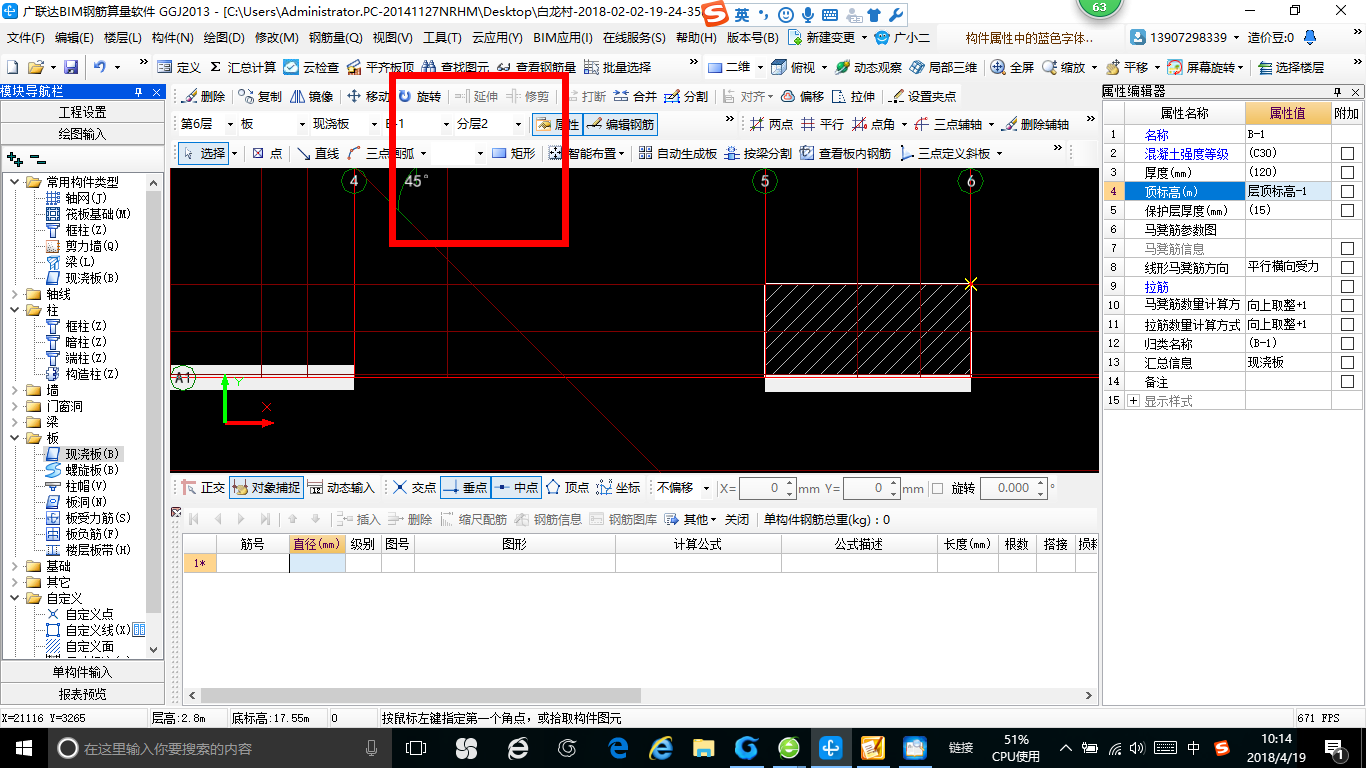Click 报表预览 navigation button
The image size is (1366, 768).
click(82, 693)
